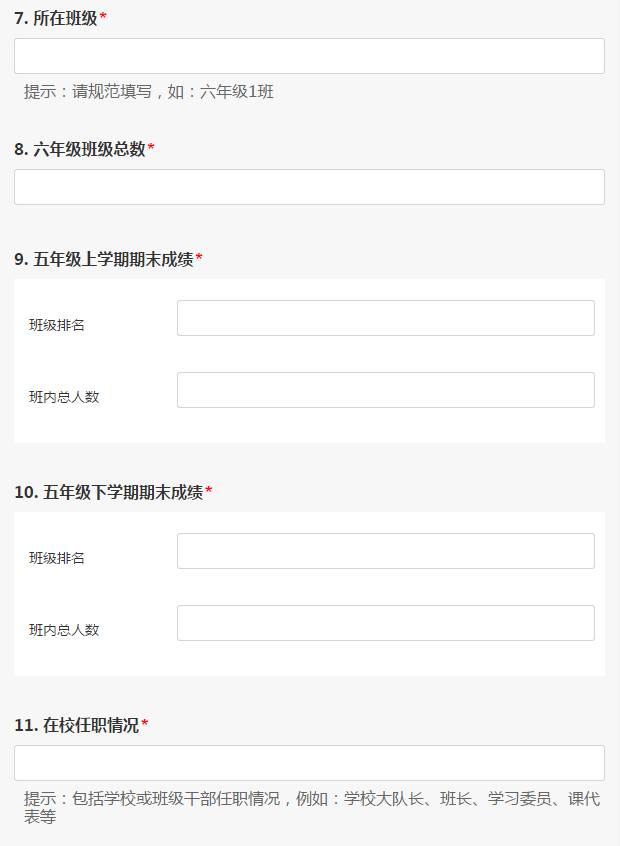Click 班内总人数 input under 五年级下学期期末成绩

(385, 623)
